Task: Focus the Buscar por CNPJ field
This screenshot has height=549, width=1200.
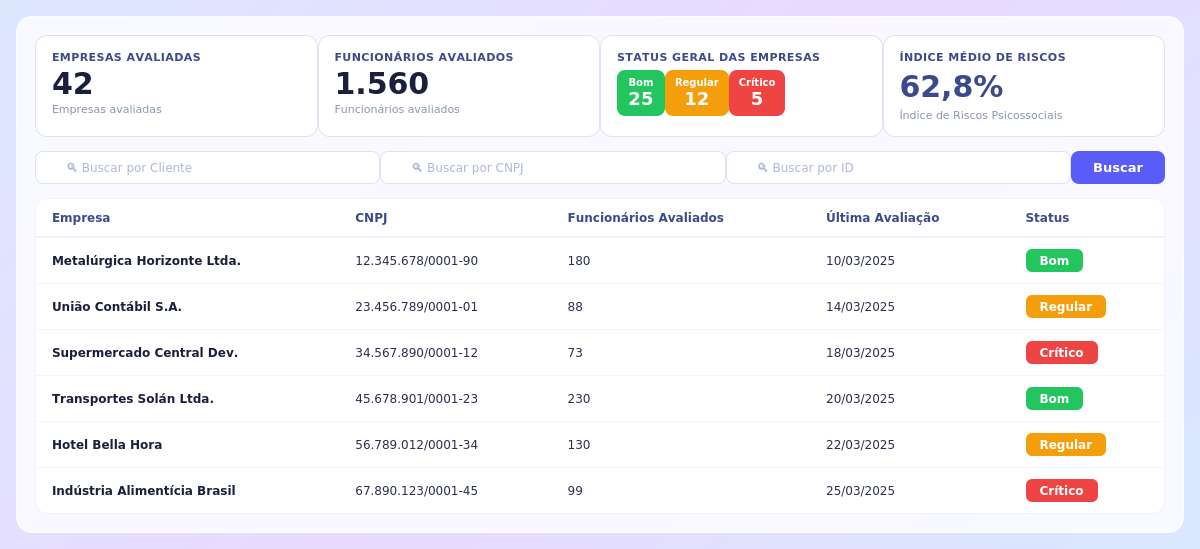Action: point(553,168)
